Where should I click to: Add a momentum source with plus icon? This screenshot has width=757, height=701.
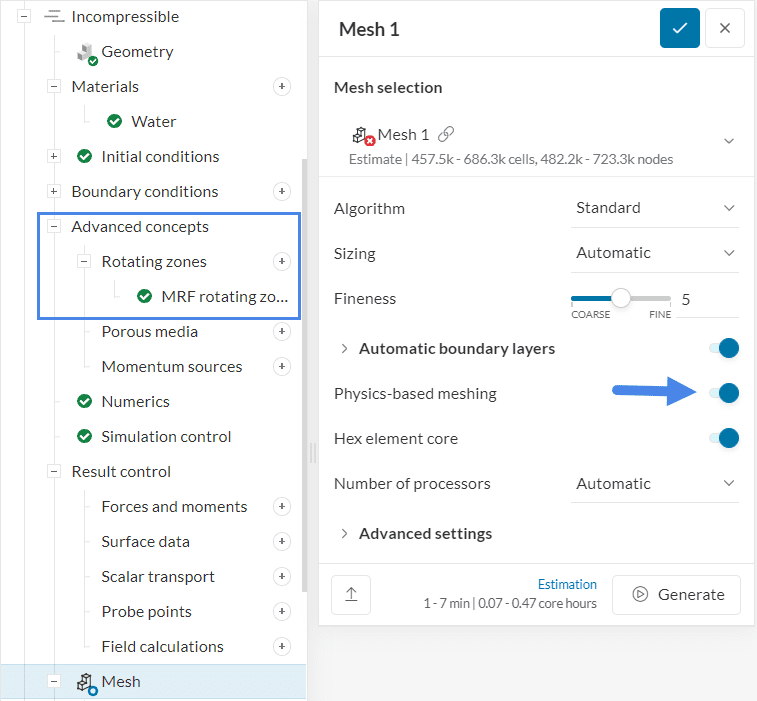(282, 367)
